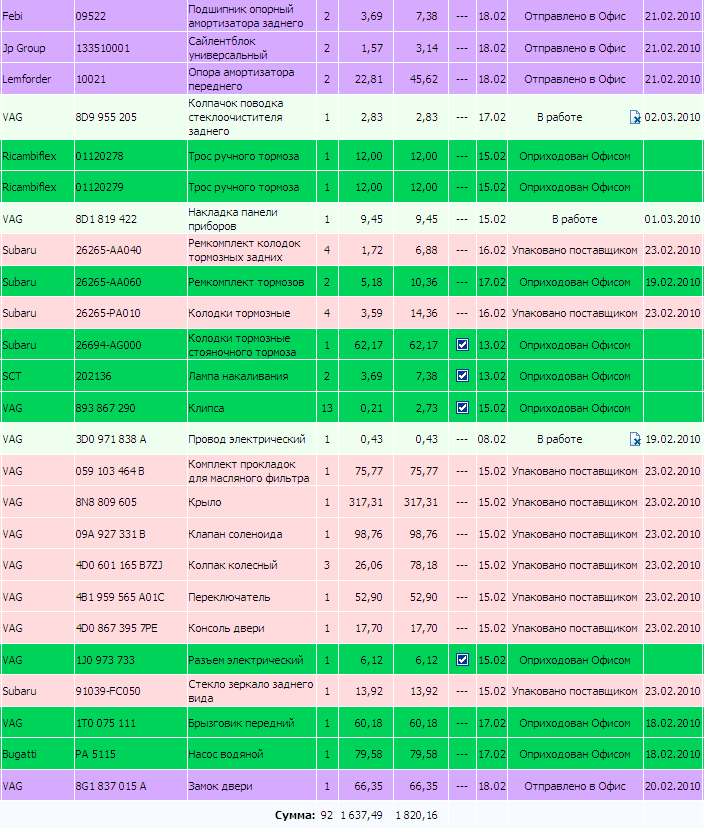Viewport: 704px width, 828px height.
Task: Click 'Клапан соленоида' description
Action: pyautogui.click(x=235, y=534)
